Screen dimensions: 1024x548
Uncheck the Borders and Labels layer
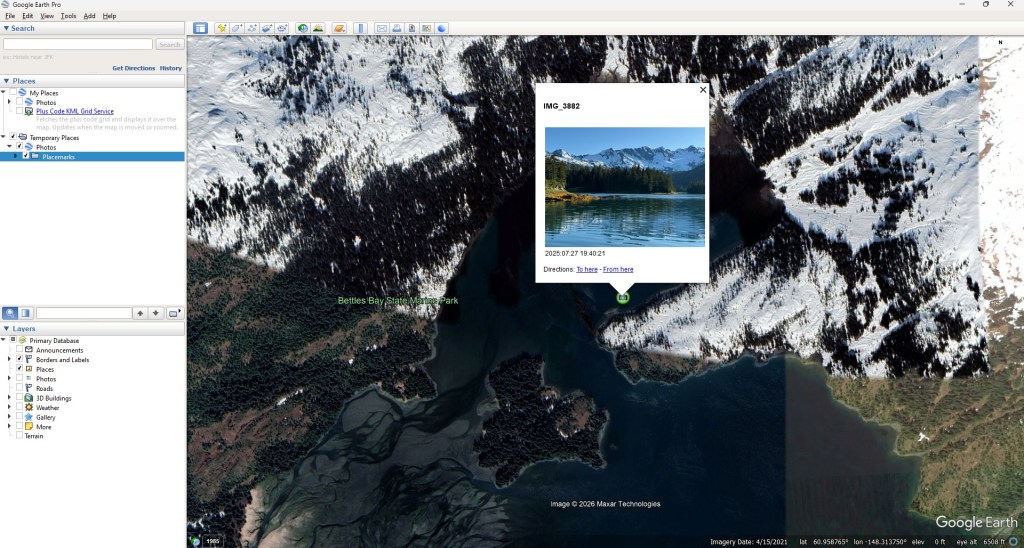[19, 360]
